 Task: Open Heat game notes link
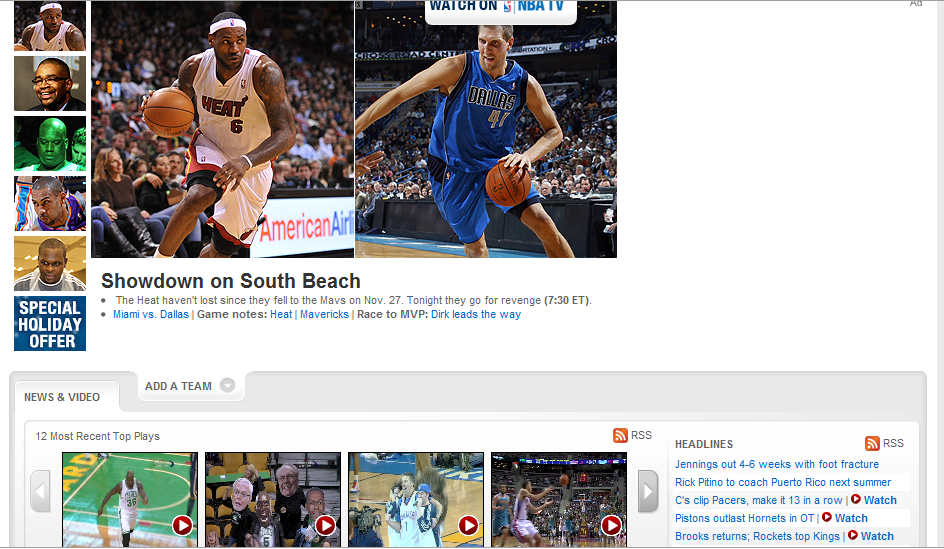[x=281, y=314]
